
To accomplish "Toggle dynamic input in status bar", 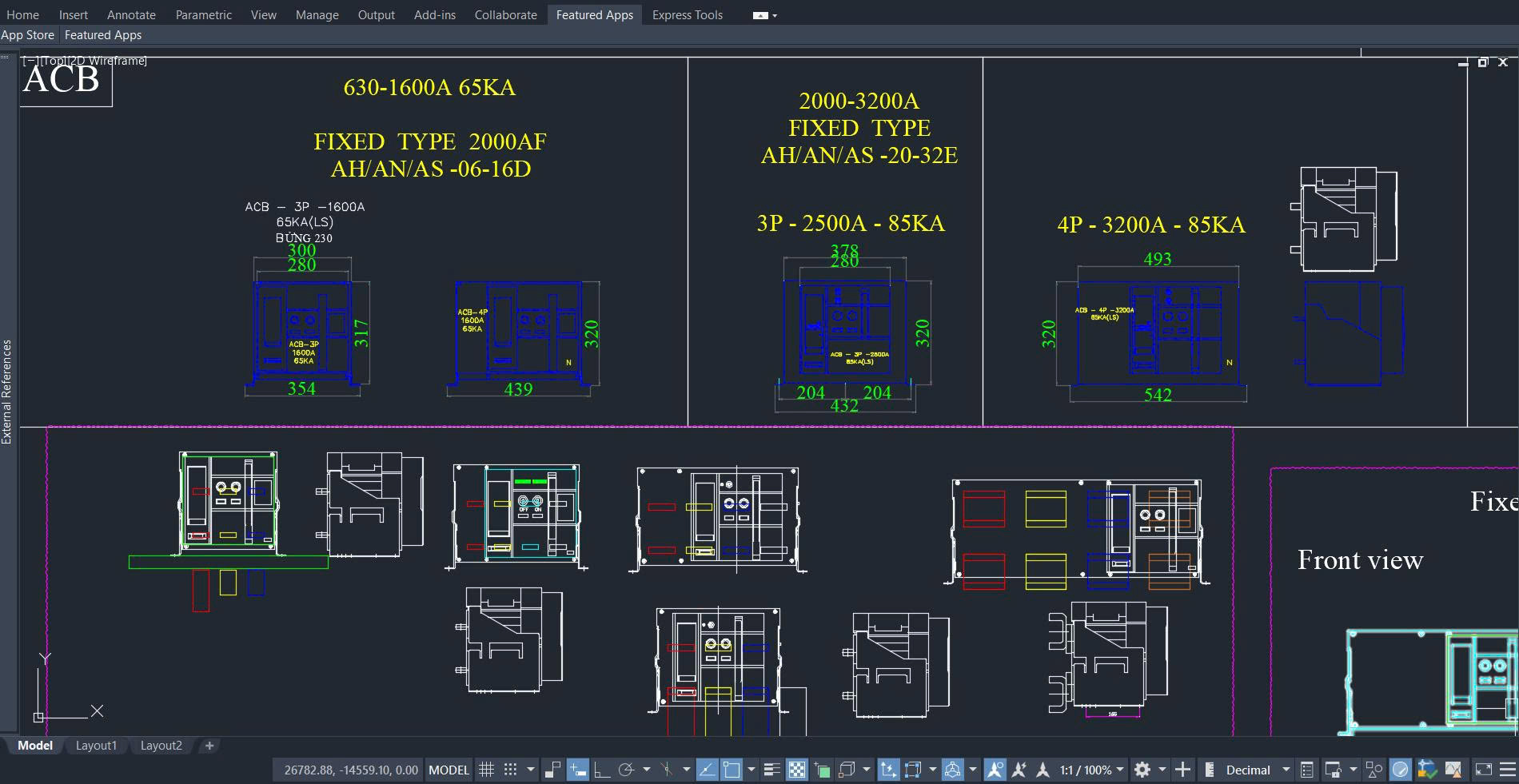I will click(577, 770).
